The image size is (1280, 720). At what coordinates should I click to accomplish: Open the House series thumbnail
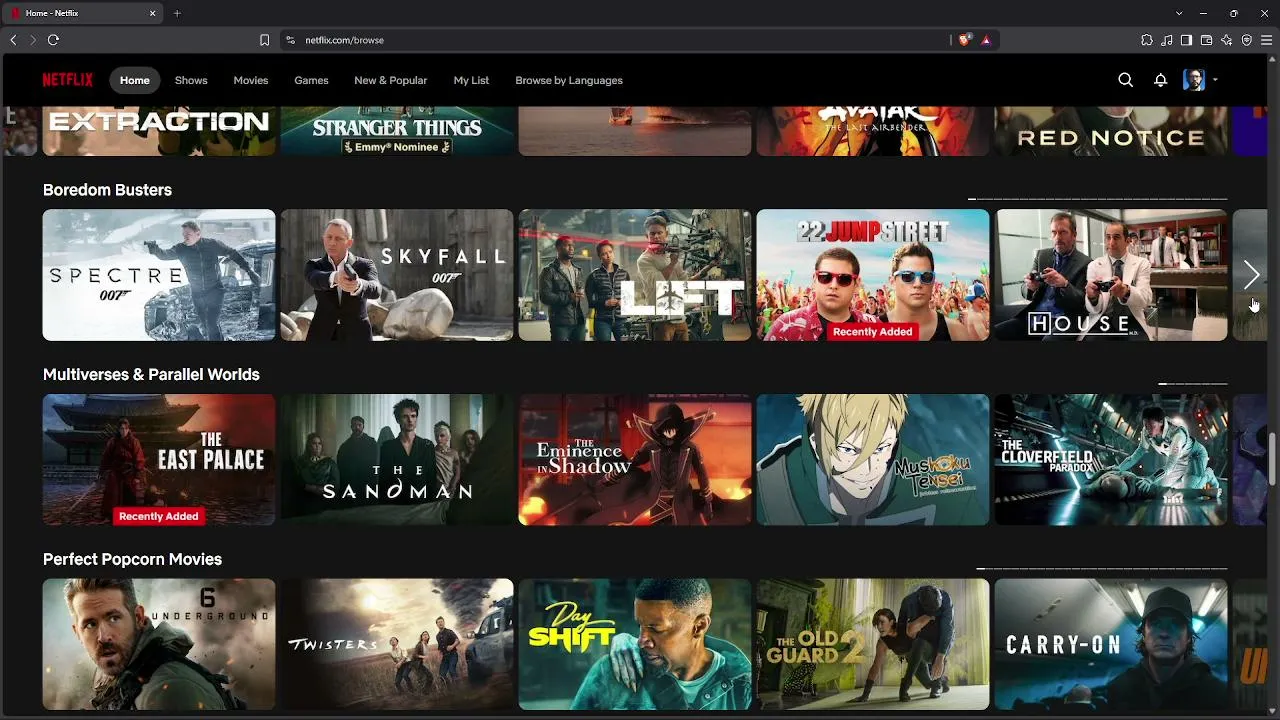[1111, 275]
